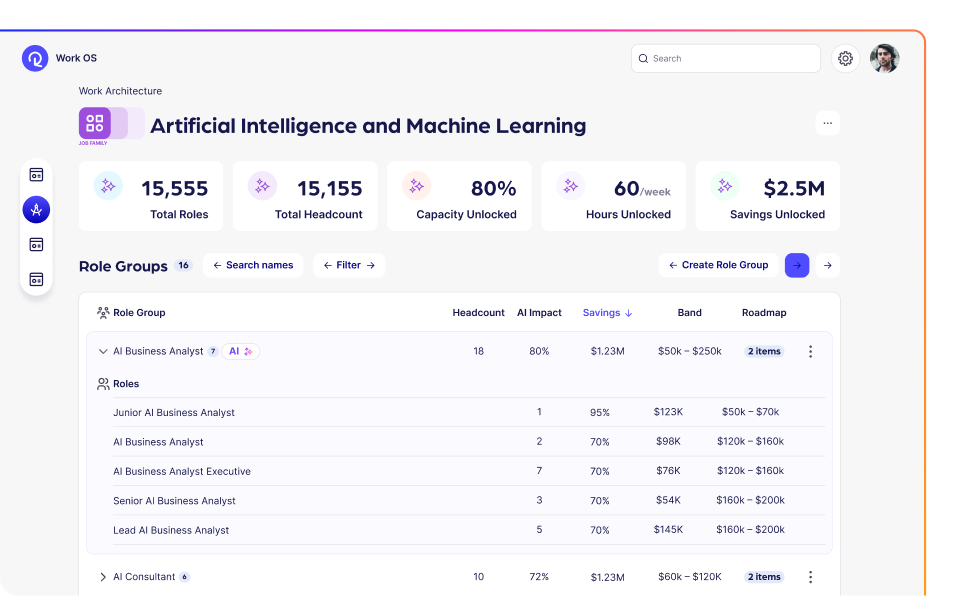Sort by the Savings column header
The height and width of the screenshot is (596, 975).
point(607,313)
